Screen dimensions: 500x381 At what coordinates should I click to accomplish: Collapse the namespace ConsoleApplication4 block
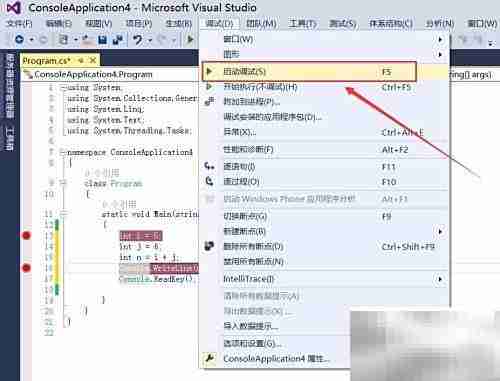click(63, 153)
